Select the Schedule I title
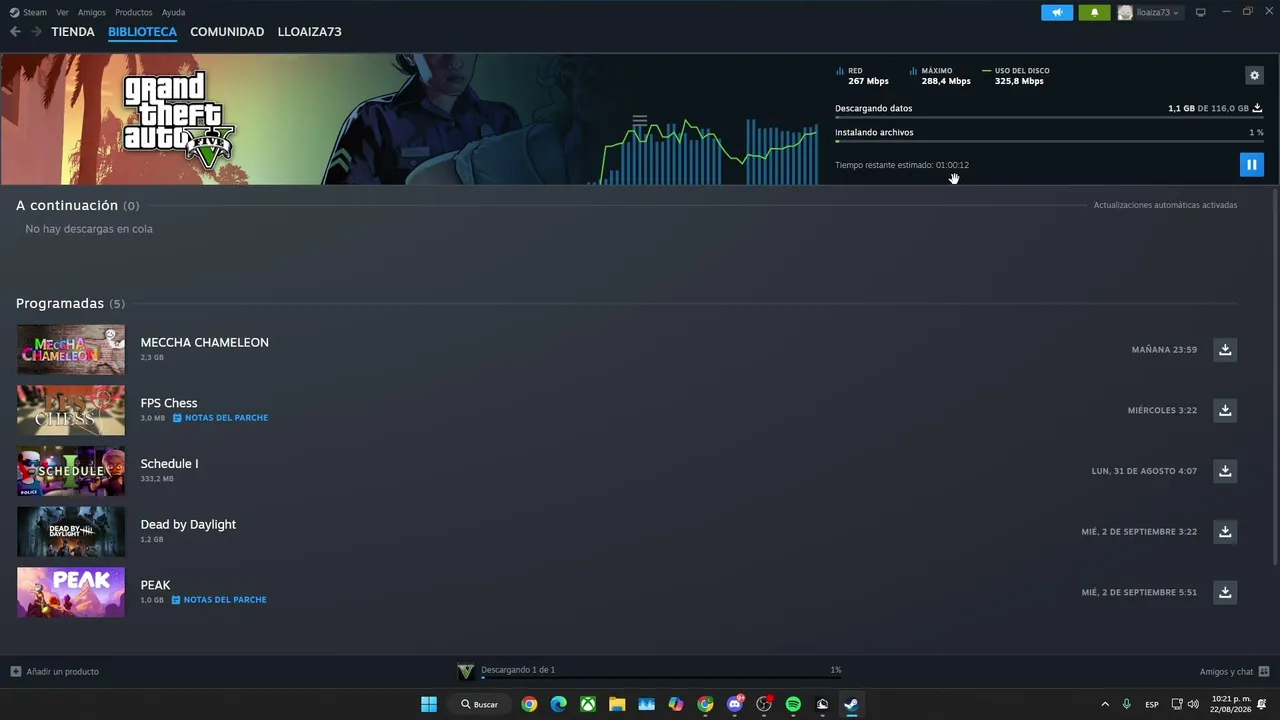1280x720 pixels. (169, 464)
